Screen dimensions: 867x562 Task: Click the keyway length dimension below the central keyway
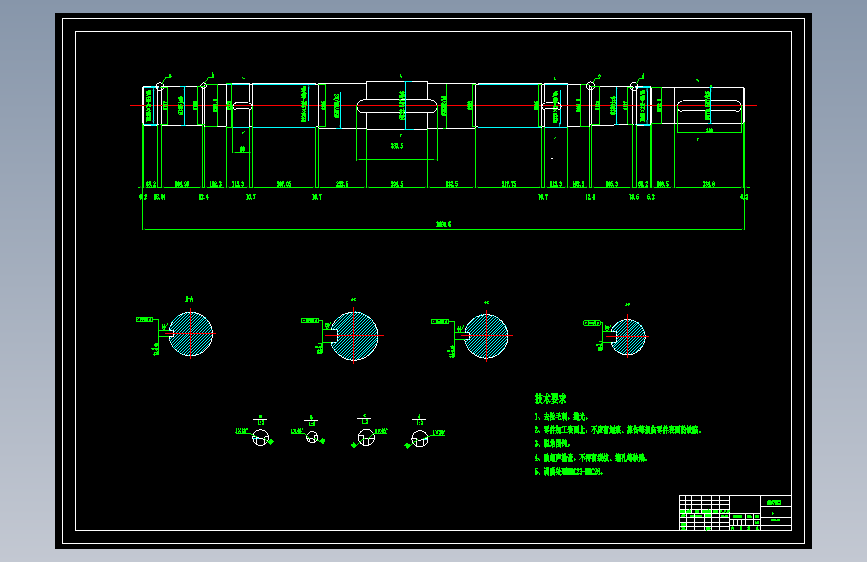[x=397, y=146]
